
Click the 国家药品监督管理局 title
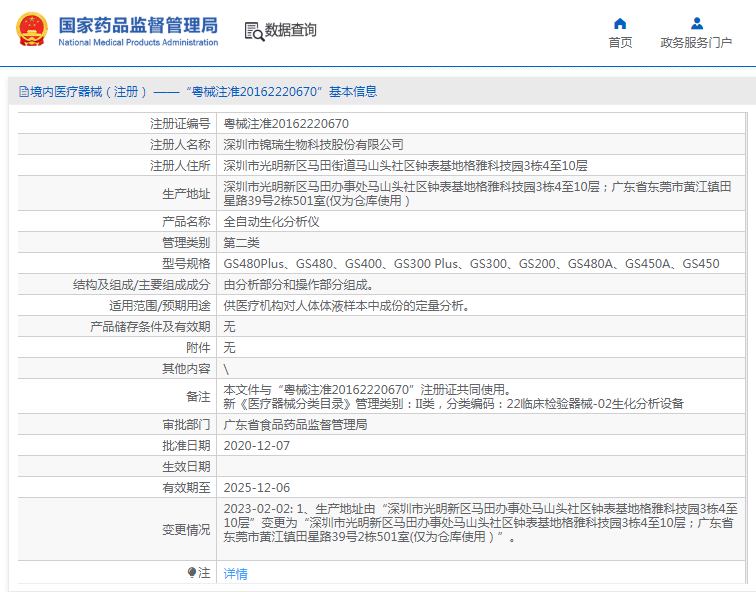[x=138, y=25]
